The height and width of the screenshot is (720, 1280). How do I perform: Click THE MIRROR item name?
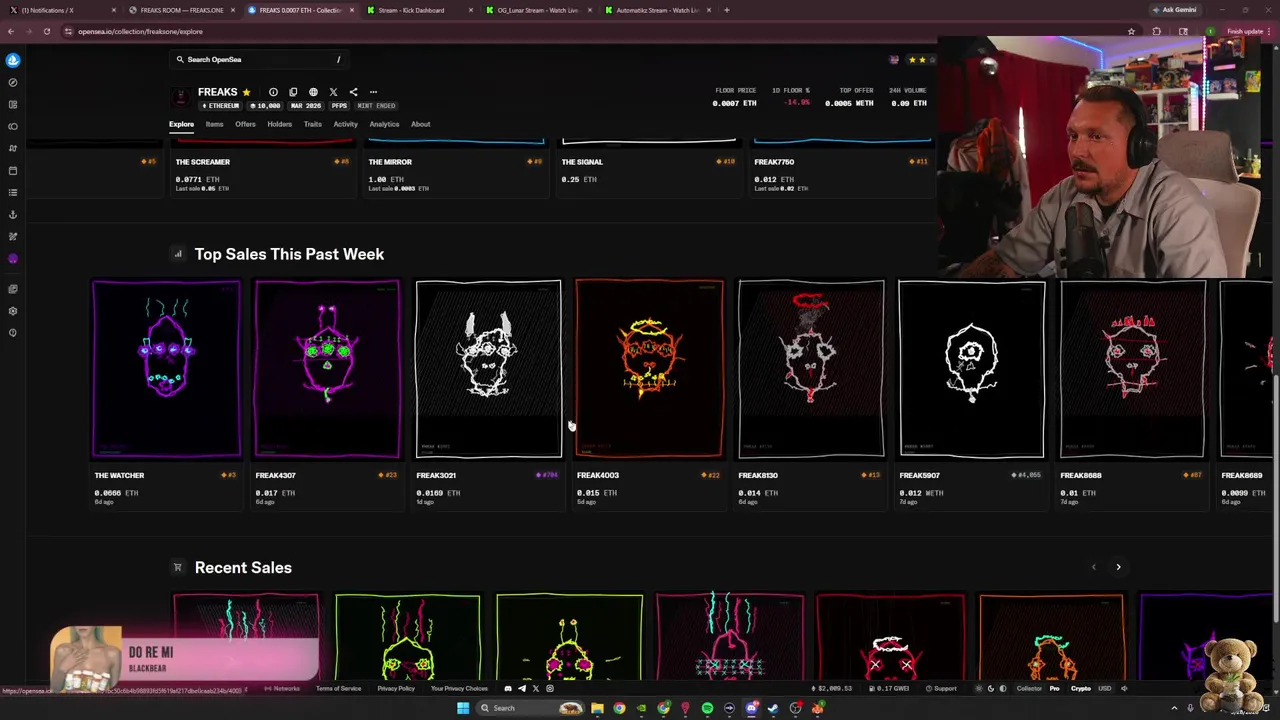[390, 162]
